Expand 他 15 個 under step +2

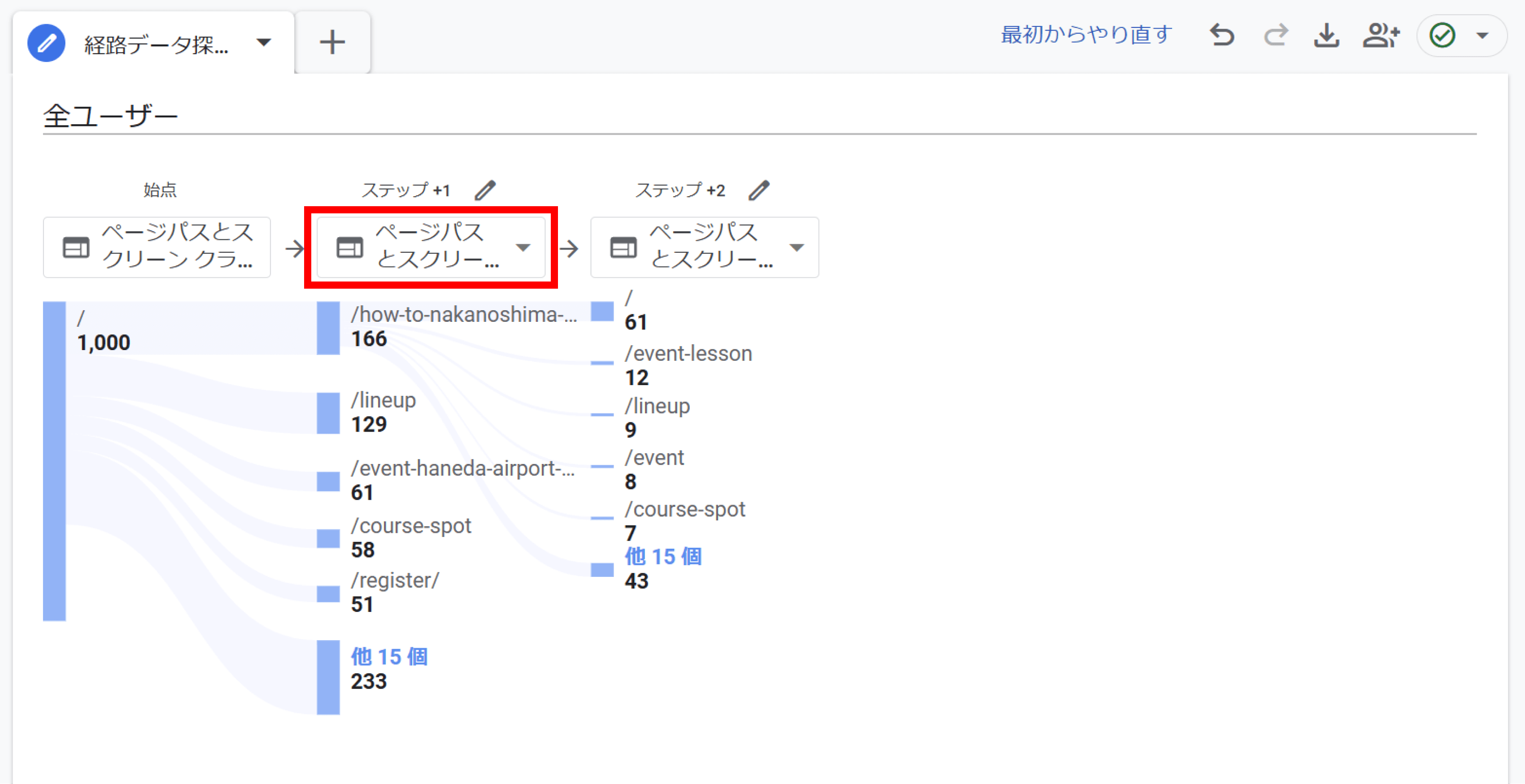point(663,556)
